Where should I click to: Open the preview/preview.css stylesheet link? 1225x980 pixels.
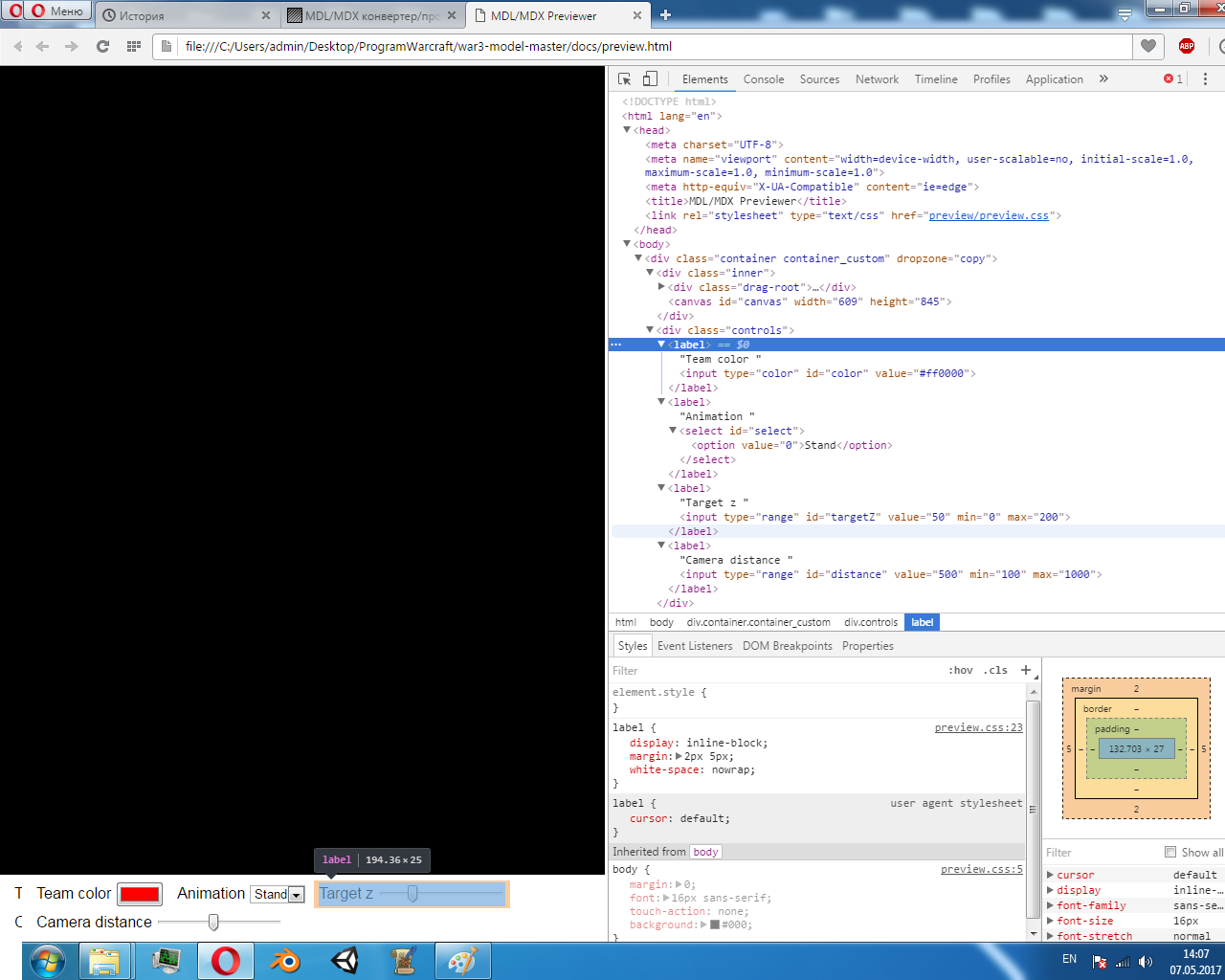989,215
